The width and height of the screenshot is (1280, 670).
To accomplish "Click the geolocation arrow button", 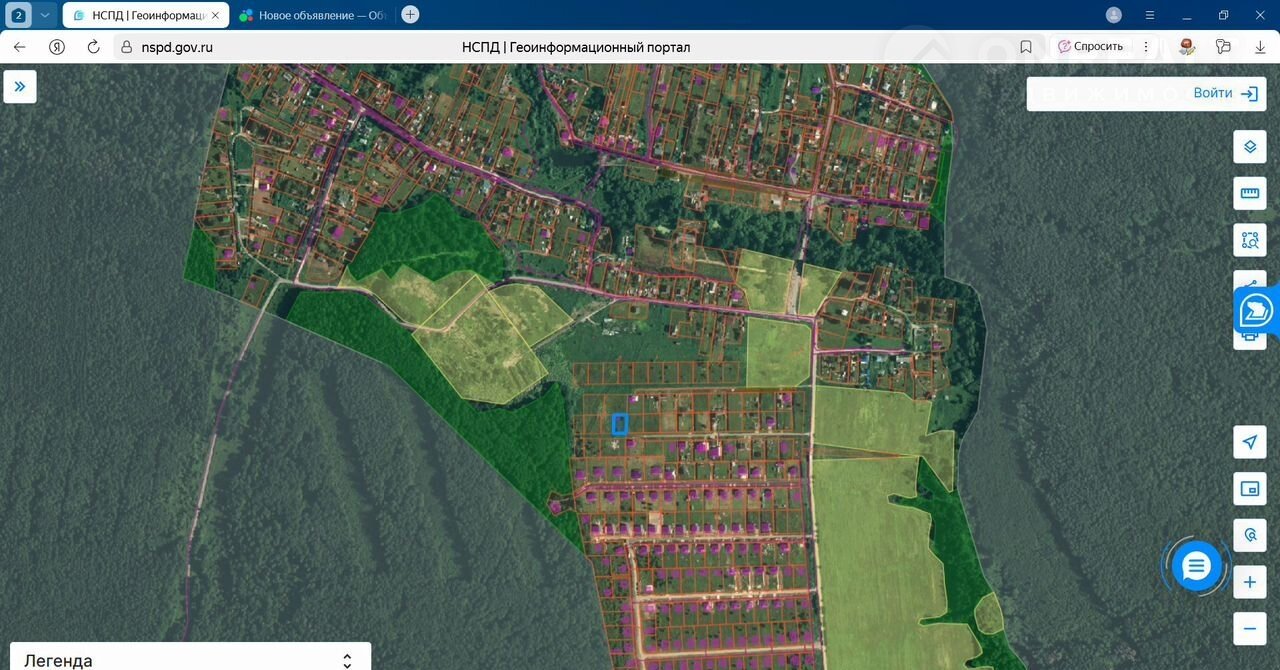I will pyautogui.click(x=1249, y=442).
